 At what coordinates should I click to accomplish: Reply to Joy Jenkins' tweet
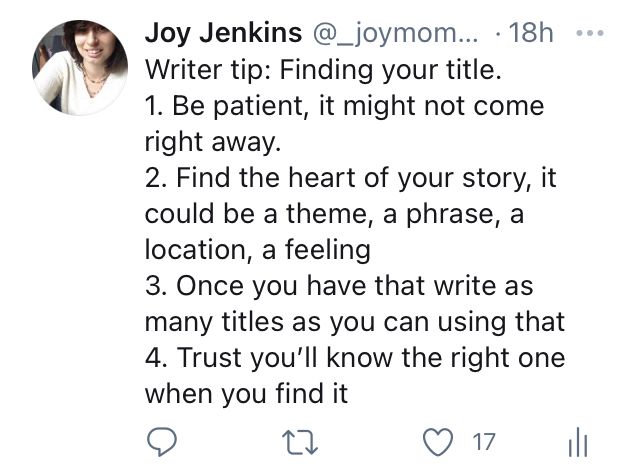click(162, 442)
